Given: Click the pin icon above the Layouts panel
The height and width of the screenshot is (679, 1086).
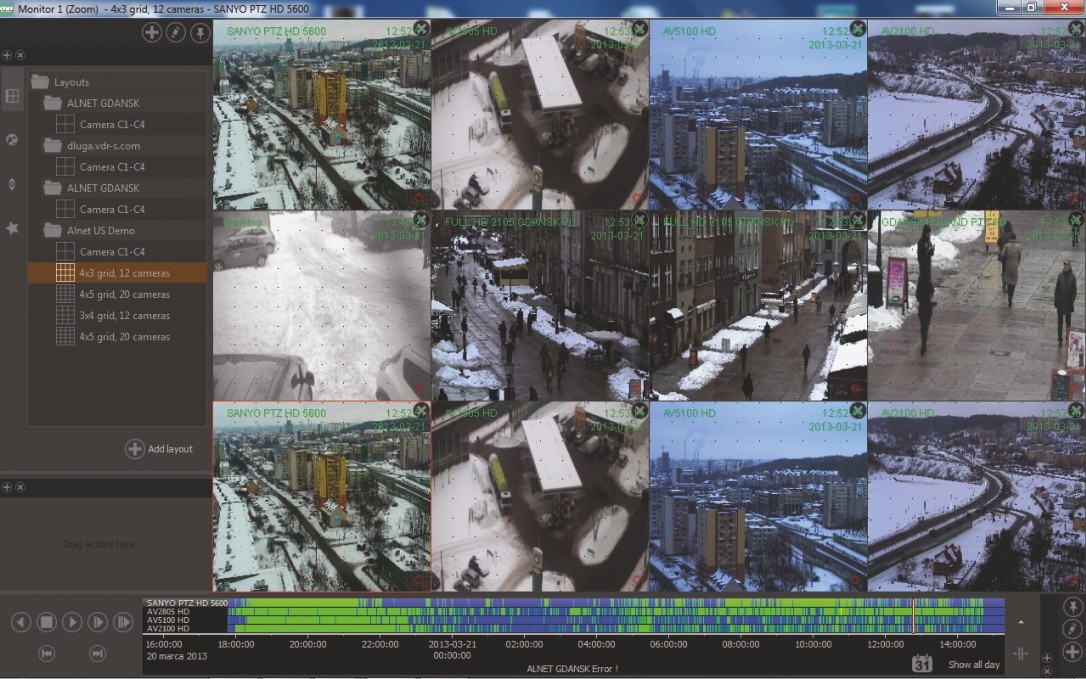Looking at the screenshot, I should pos(200,33).
